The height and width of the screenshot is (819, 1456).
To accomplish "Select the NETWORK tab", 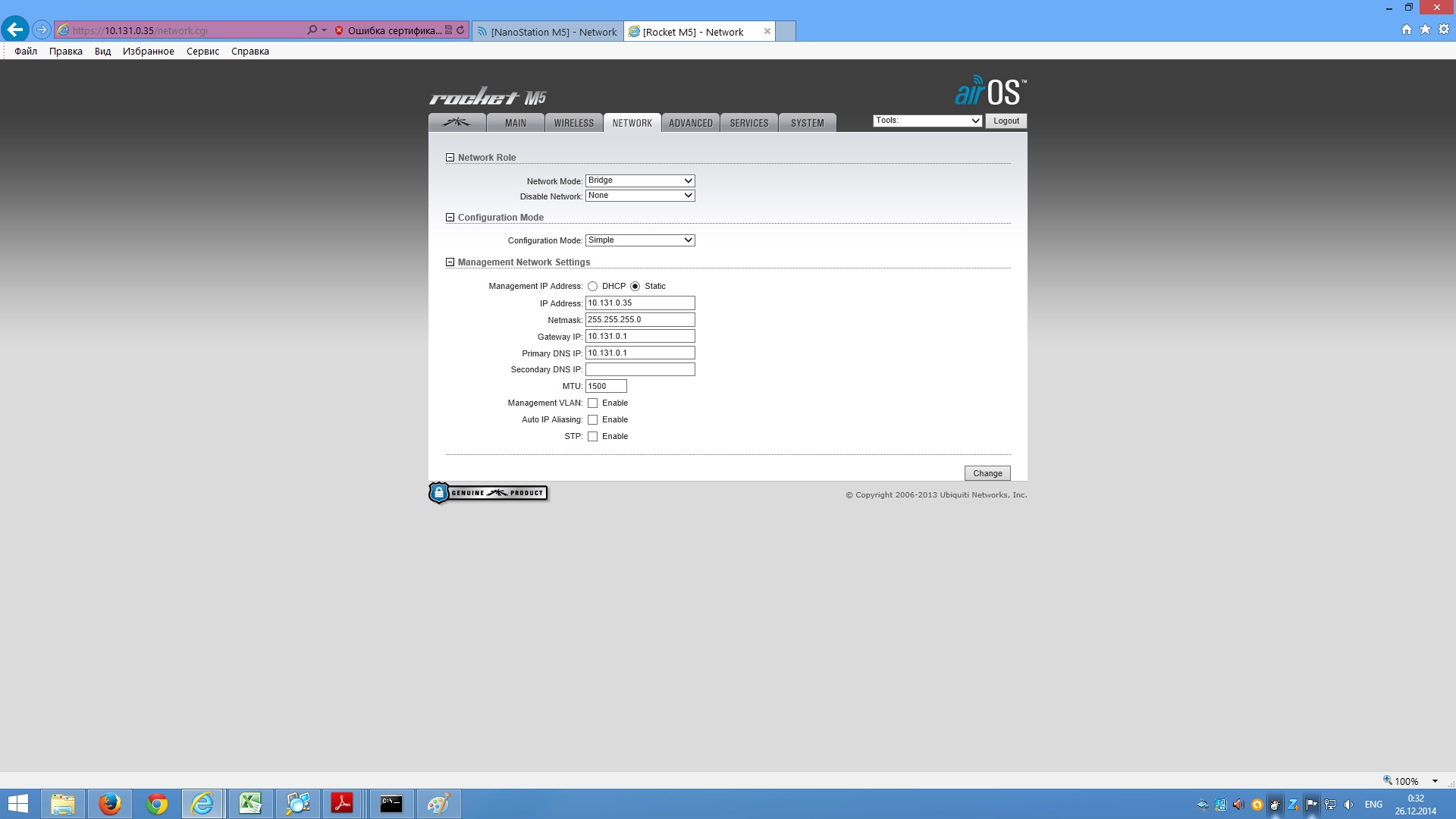I will point(632,123).
